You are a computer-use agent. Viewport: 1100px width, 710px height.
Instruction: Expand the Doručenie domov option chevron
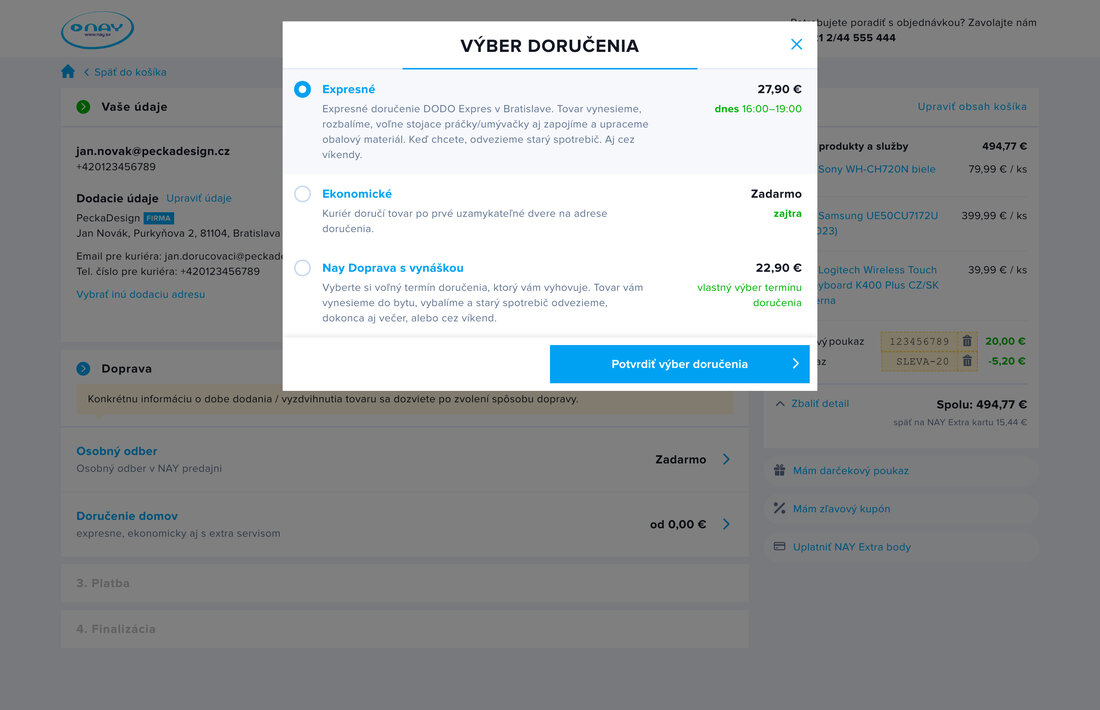tap(726, 524)
